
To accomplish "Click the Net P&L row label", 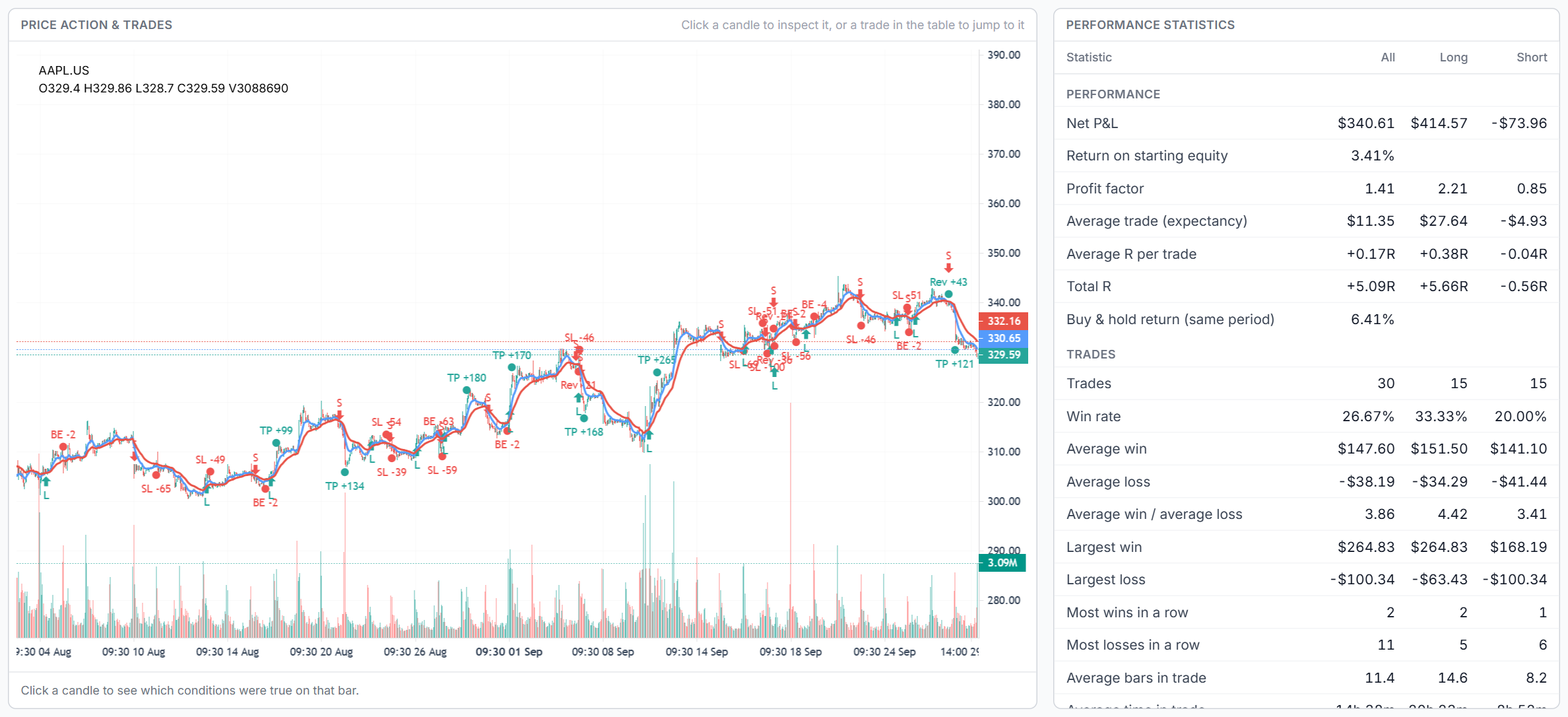I will pos(1092,123).
